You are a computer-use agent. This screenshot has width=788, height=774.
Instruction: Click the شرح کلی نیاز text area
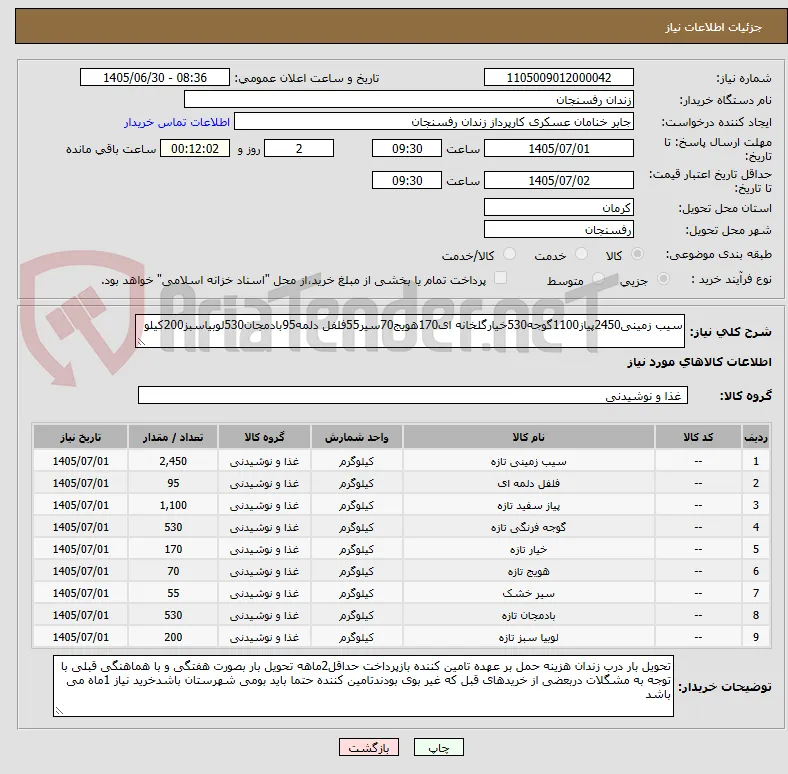pos(410,331)
